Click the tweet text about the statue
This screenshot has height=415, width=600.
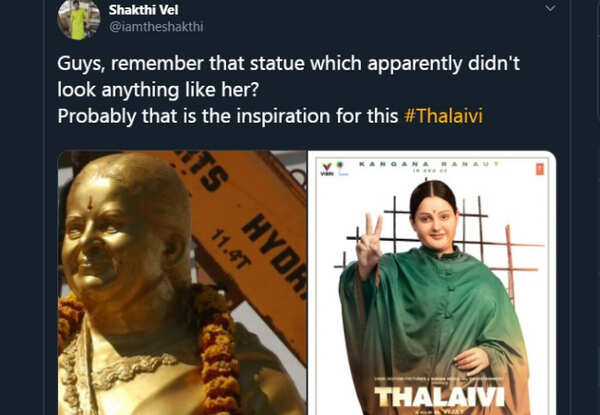(x=289, y=90)
